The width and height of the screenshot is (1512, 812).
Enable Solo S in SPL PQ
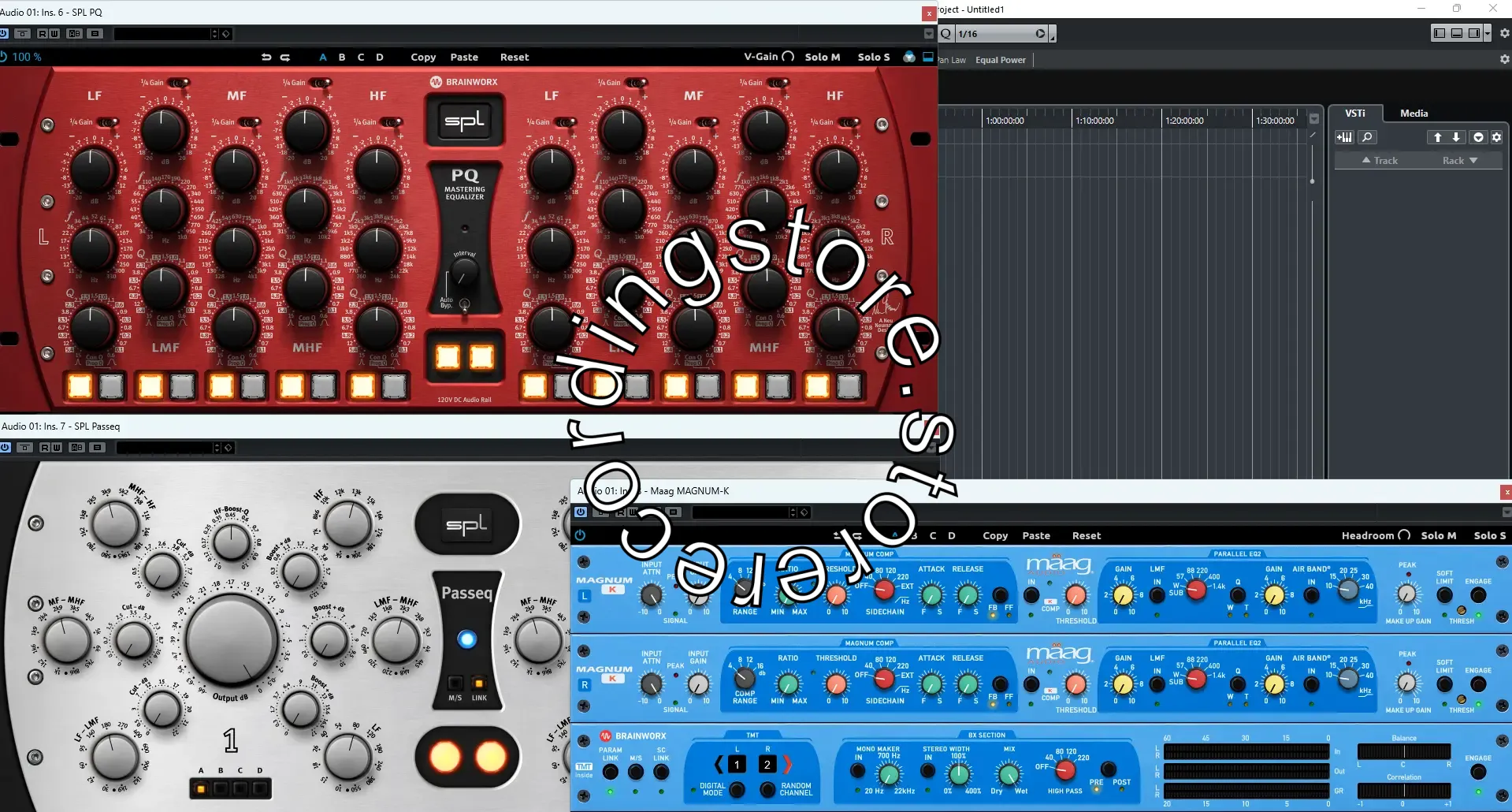point(874,58)
